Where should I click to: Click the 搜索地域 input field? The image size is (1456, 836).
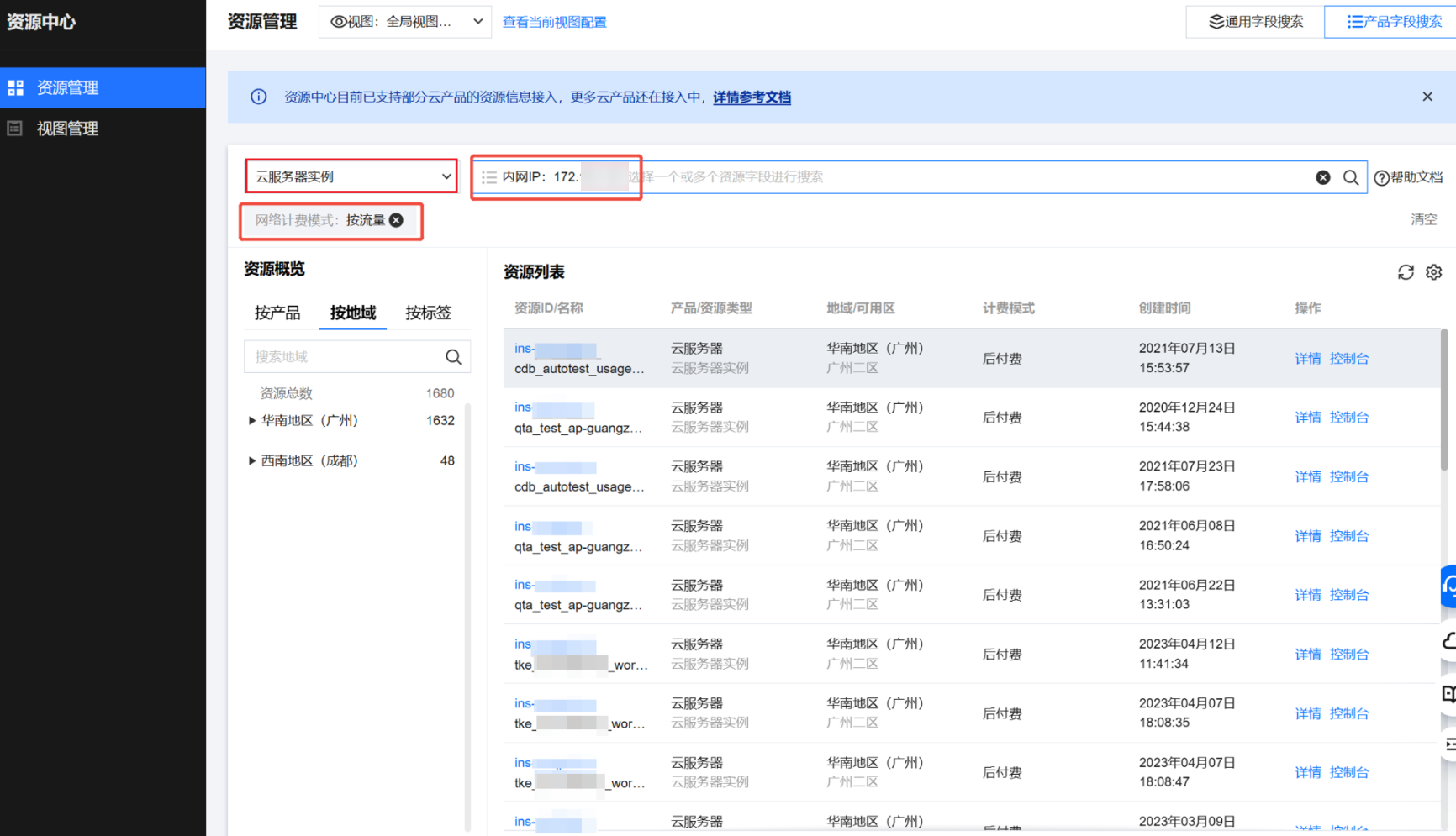(x=345, y=357)
